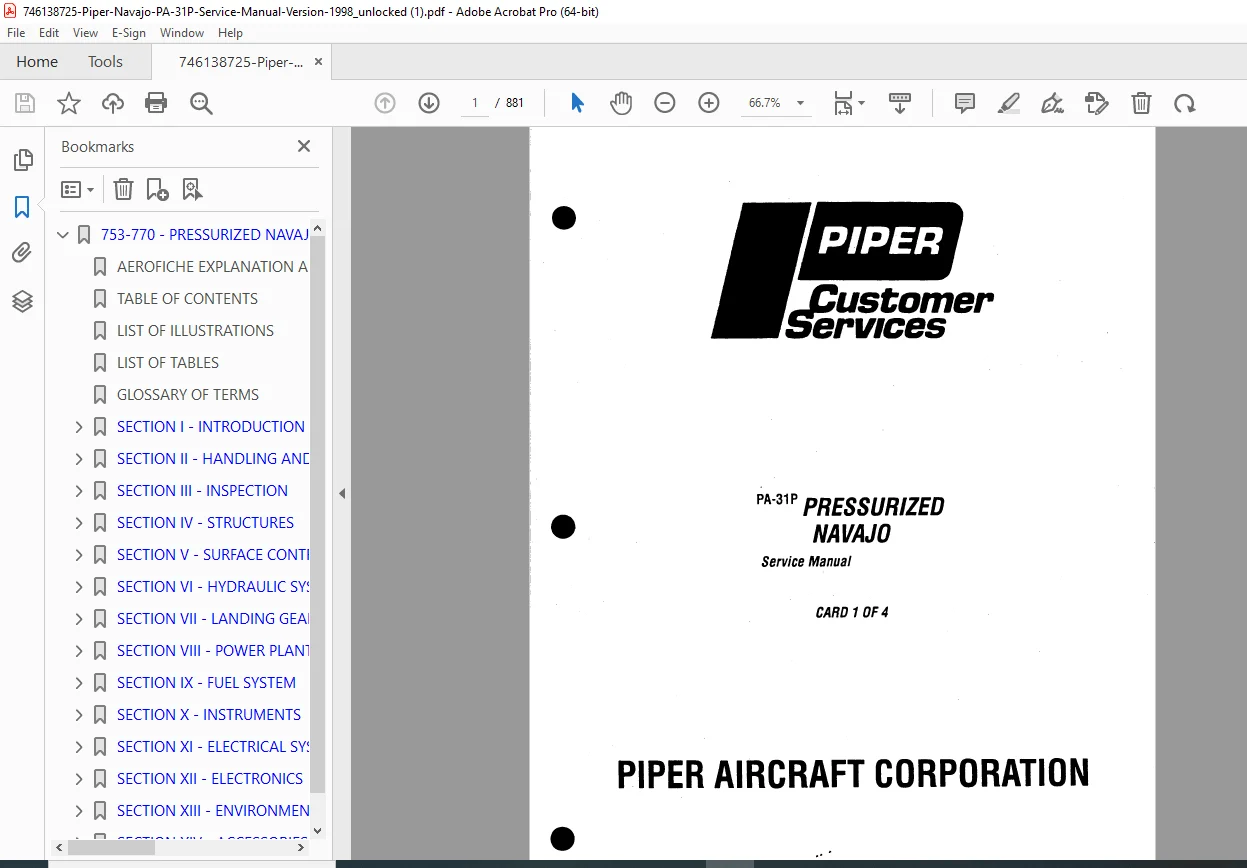The width and height of the screenshot is (1247, 868).
Task: Toggle the Bookmarks panel sidebar icon
Action: [22, 207]
